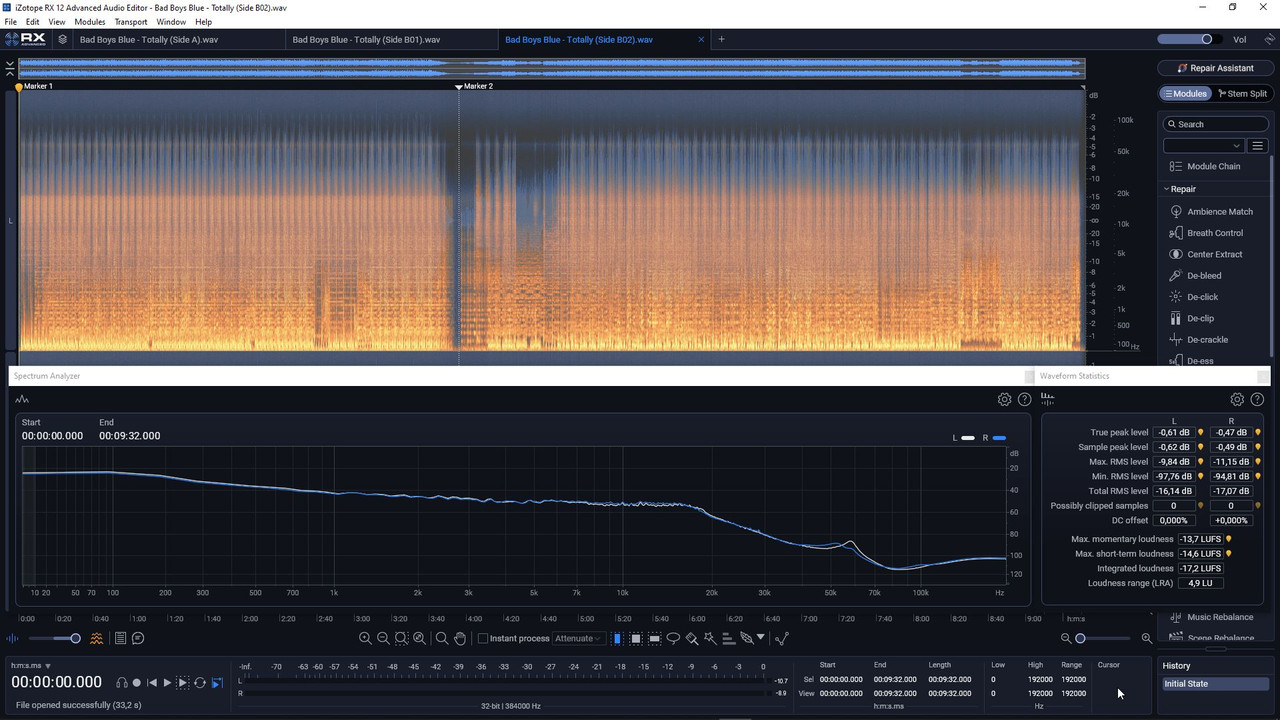Screen dimensions: 1280x720
Task: Collapse the Repair module category
Action: [1180, 189]
